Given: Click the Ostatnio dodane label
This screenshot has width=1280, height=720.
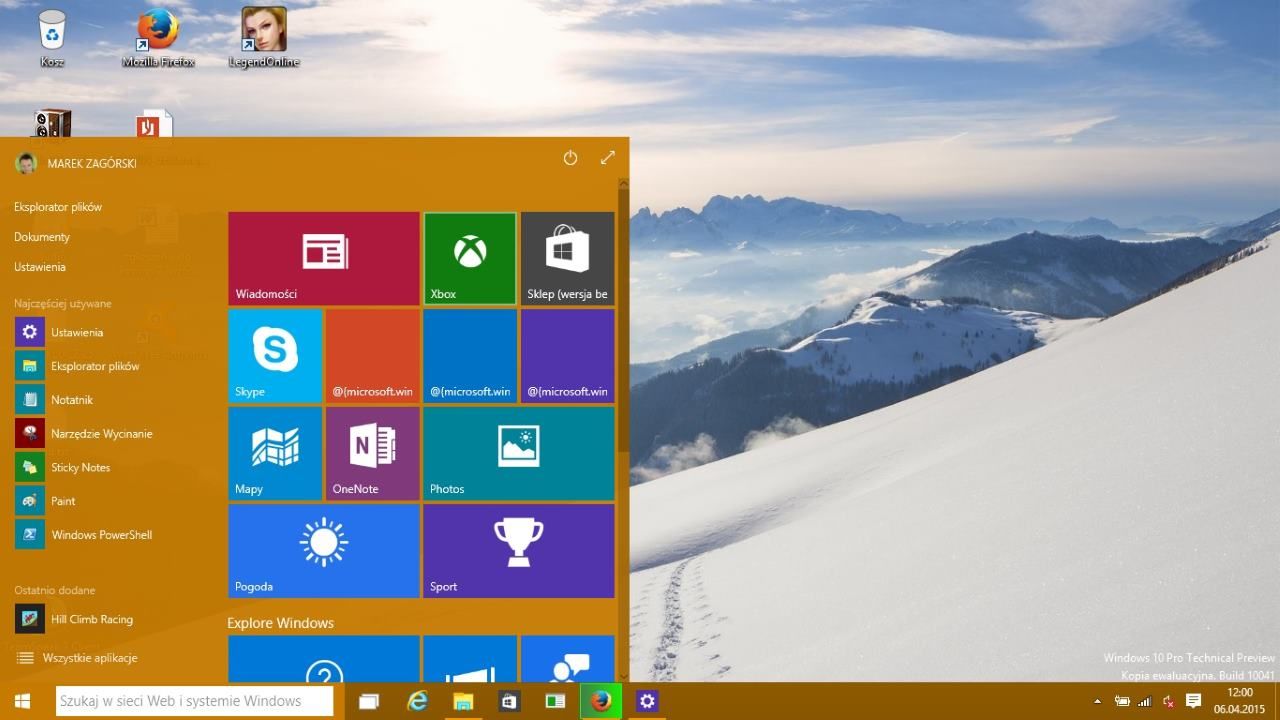Looking at the screenshot, I should coord(55,590).
